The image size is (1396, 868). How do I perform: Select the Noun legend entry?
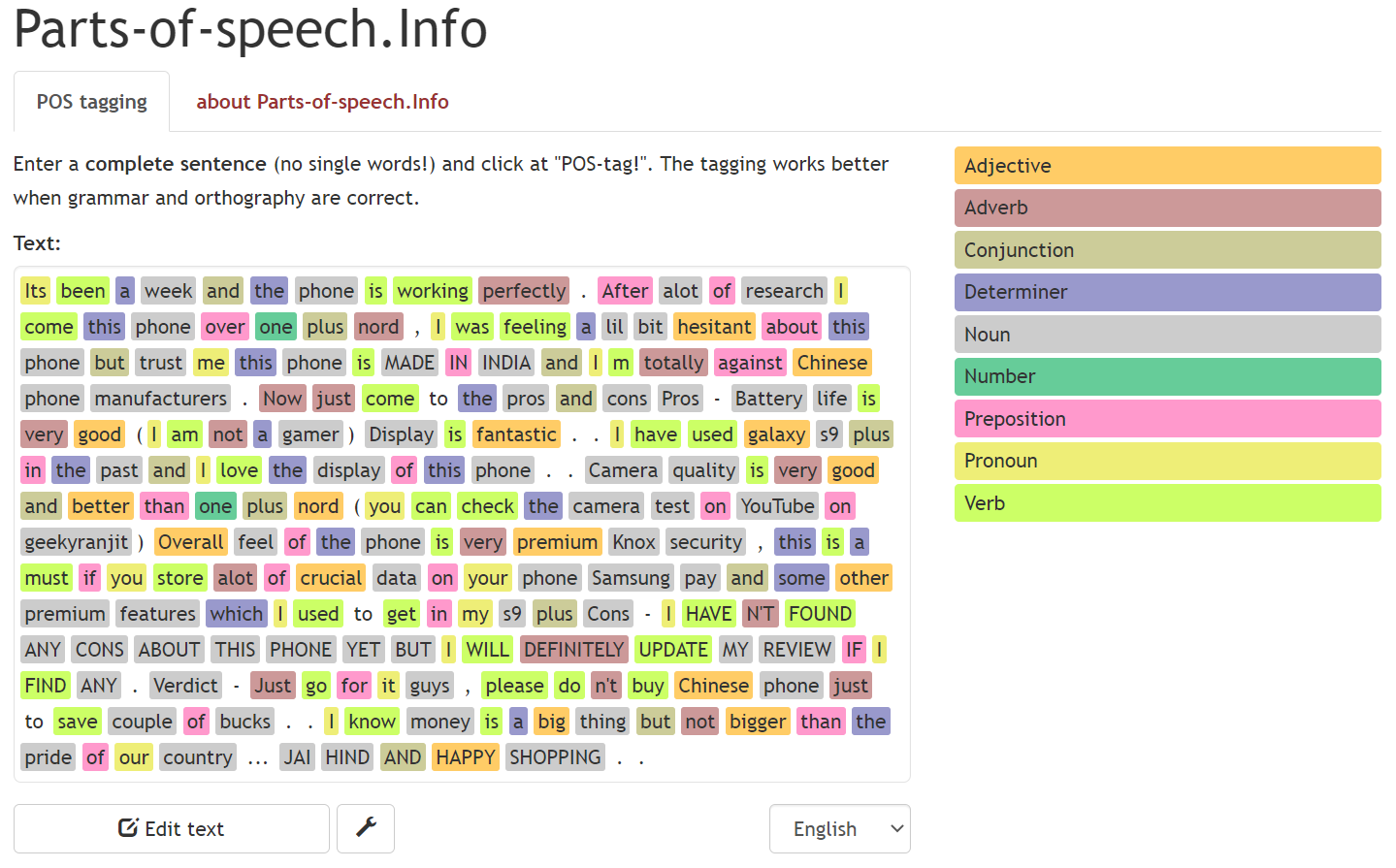[1167, 335]
